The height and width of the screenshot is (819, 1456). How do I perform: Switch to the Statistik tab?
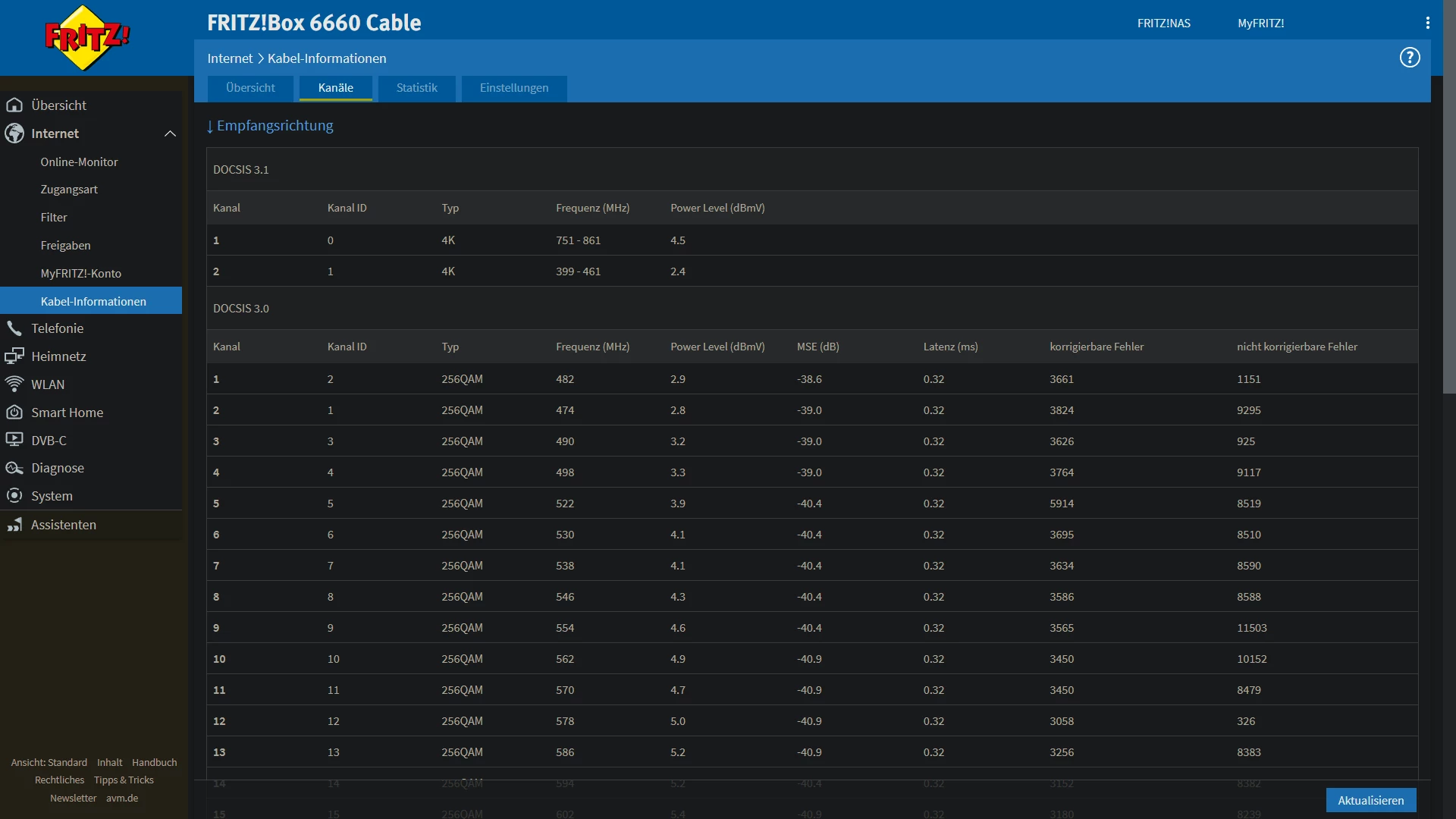pyautogui.click(x=416, y=88)
